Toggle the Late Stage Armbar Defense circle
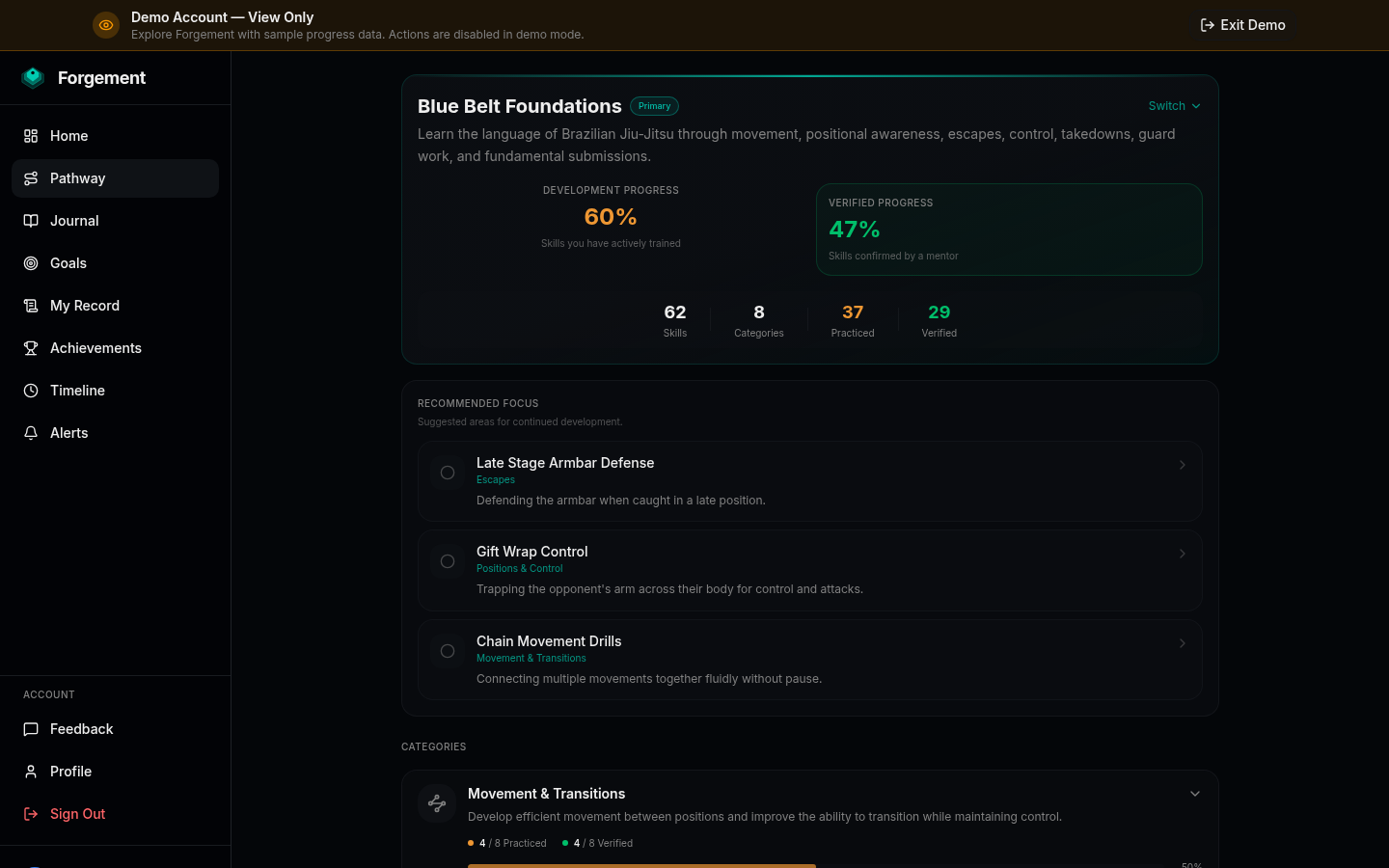Screen dimensions: 1389x868 point(448,473)
